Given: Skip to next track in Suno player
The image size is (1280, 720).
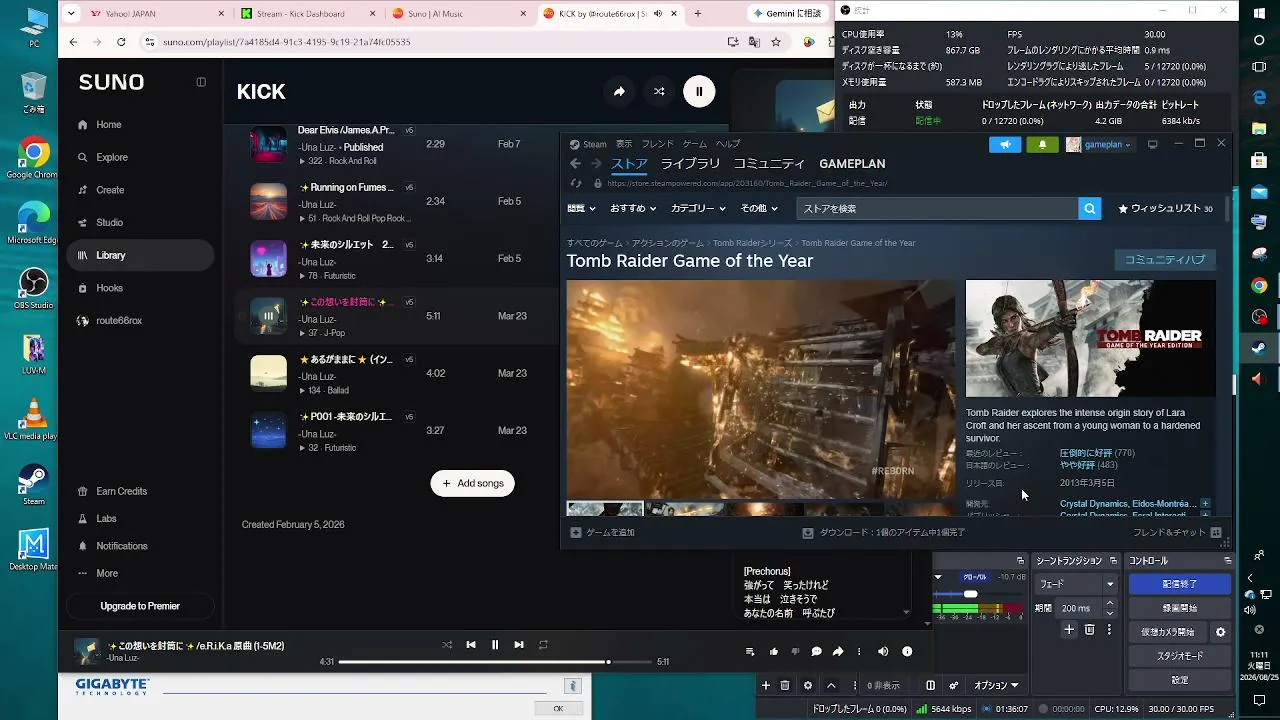Looking at the screenshot, I should pos(519,645).
